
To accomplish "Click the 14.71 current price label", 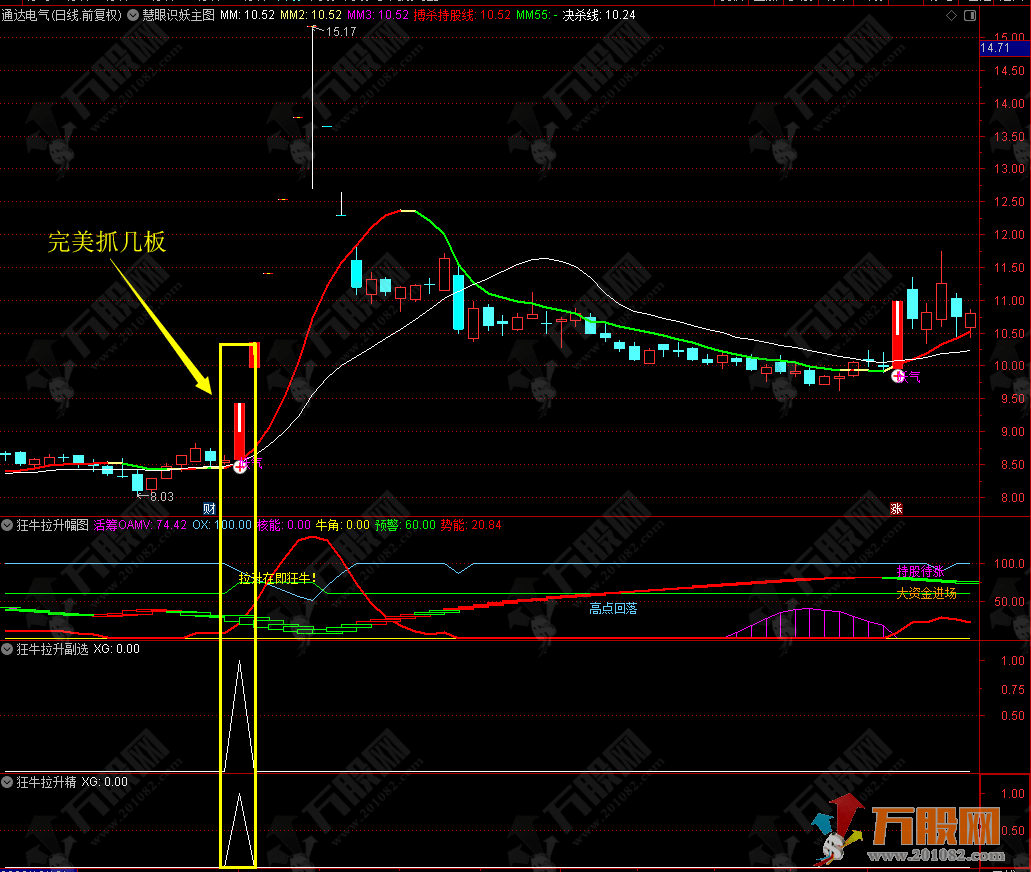I will [995, 48].
